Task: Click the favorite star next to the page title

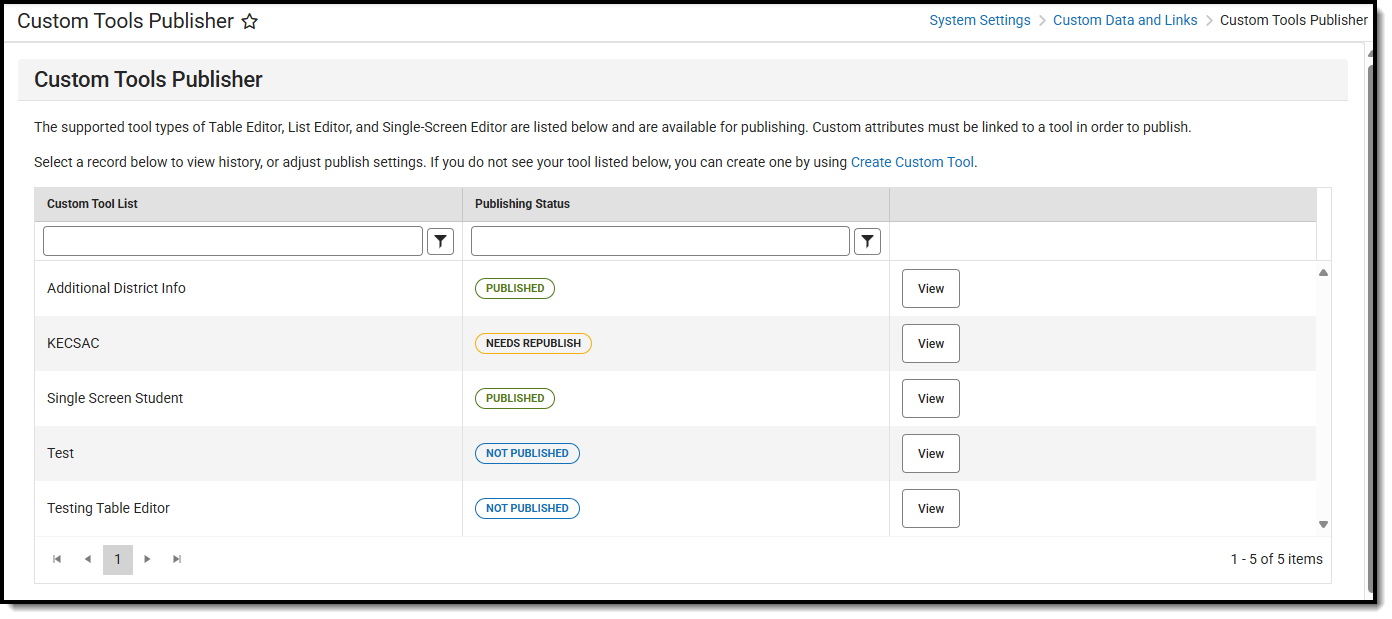Action: (x=249, y=20)
